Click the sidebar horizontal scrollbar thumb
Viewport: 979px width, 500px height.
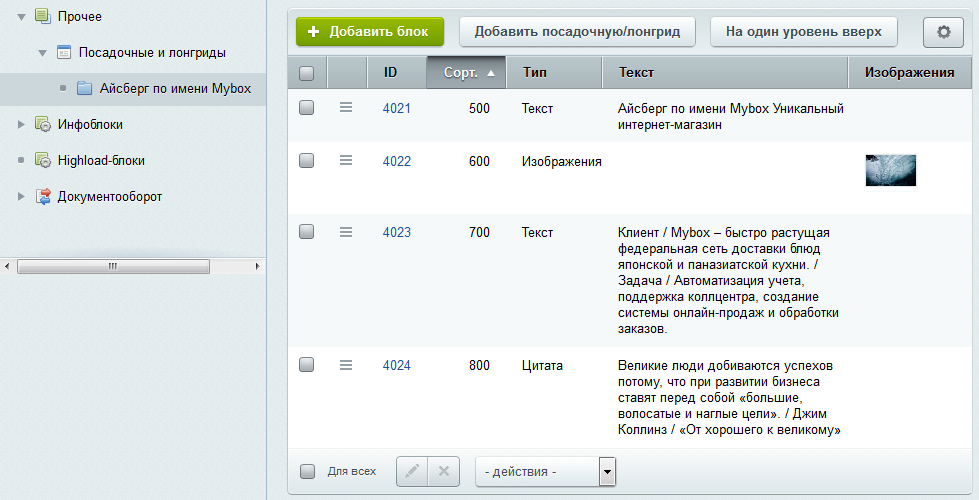[x=113, y=267]
